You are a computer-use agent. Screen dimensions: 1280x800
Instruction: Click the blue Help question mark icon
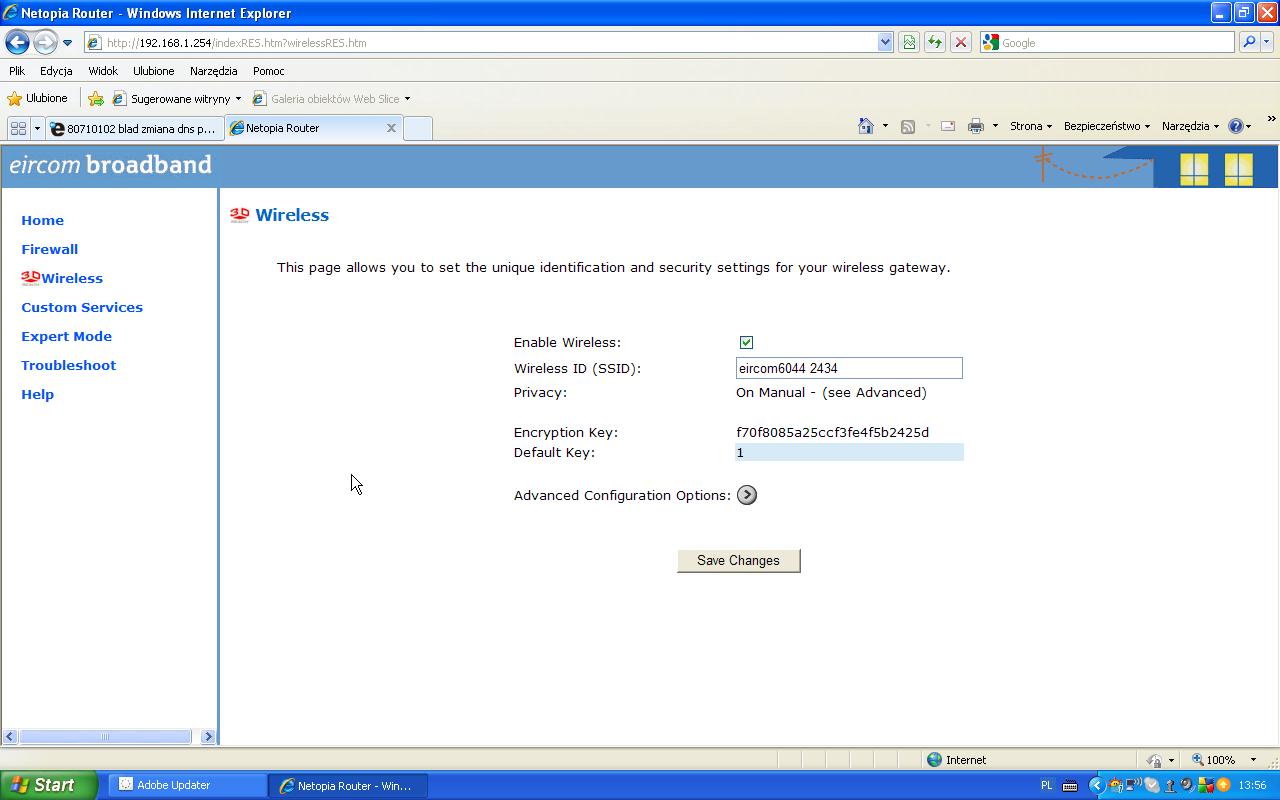tap(1236, 126)
